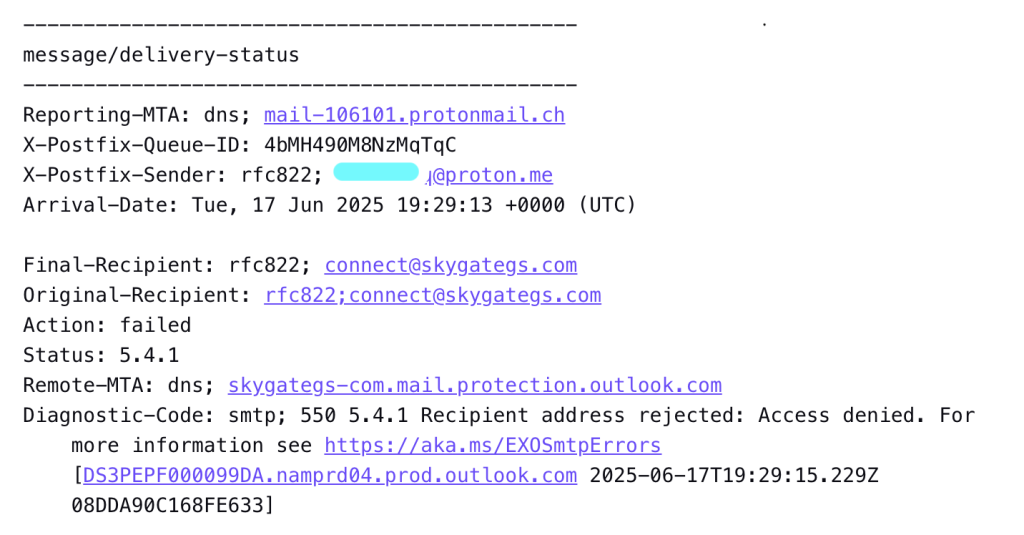Open the Final-Recipient connect@skygategs.com link
Viewport: 1024px width, 535px height.
click(451, 265)
